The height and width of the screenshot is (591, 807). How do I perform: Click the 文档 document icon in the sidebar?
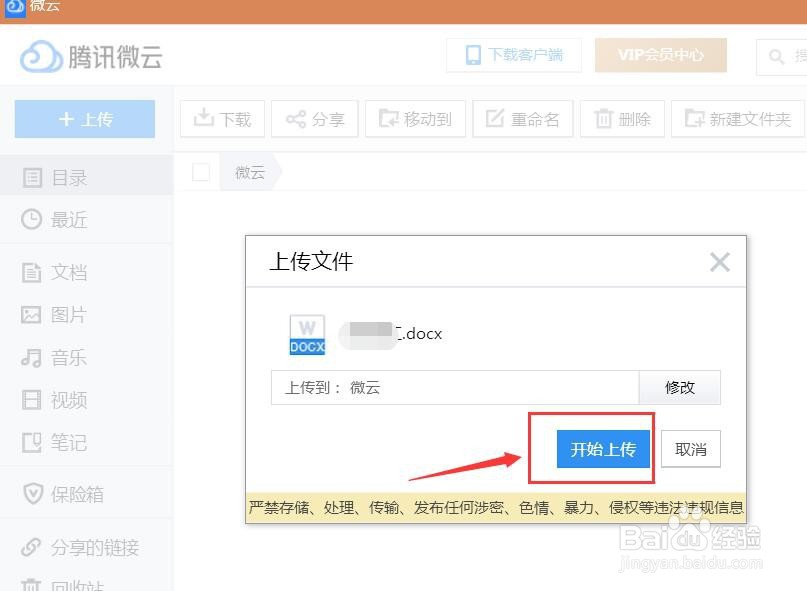coord(31,272)
